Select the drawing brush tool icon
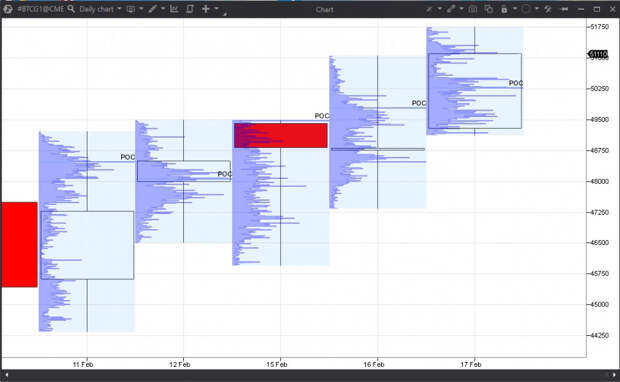620x382 pixels. coord(152,9)
